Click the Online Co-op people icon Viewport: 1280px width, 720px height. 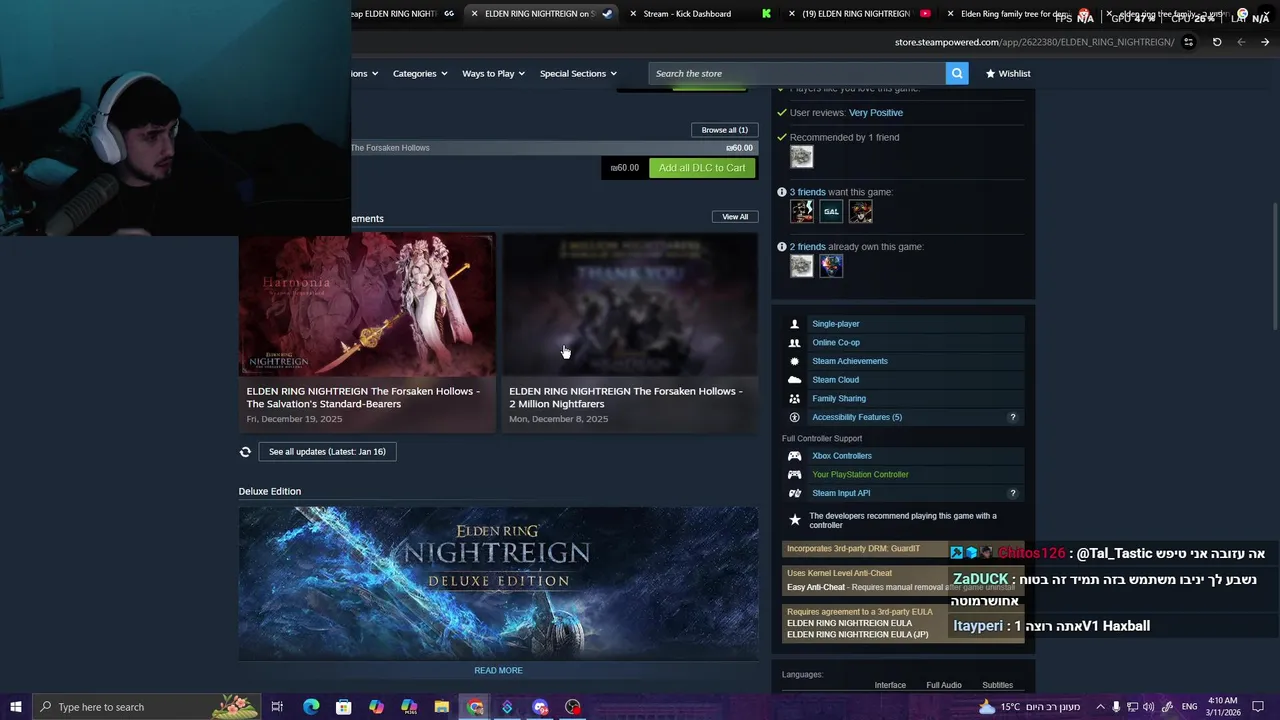pos(794,343)
